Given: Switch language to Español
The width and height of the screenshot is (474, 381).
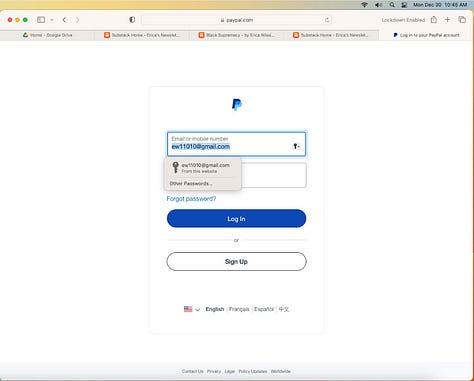Looking at the screenshot, I should [x=264, y=309].
